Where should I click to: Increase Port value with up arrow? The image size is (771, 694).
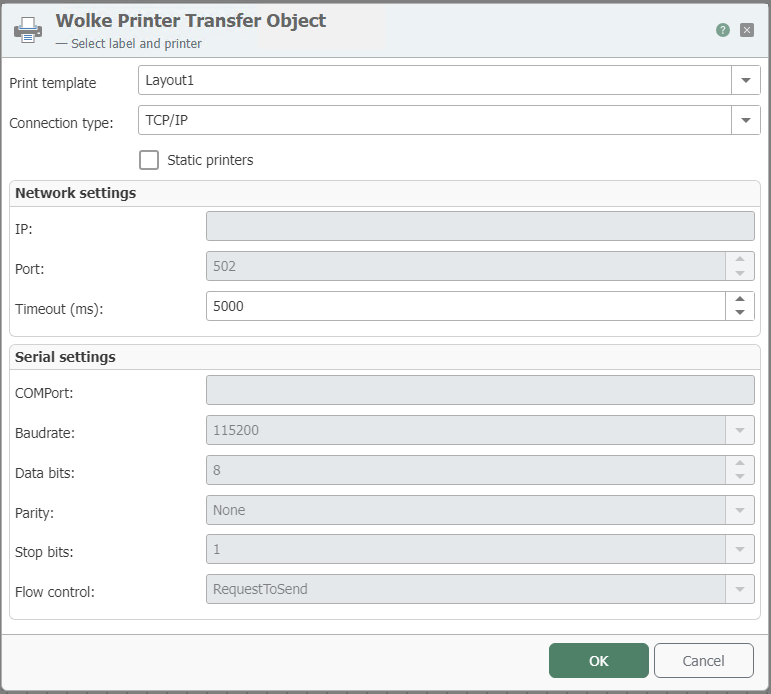740,259
